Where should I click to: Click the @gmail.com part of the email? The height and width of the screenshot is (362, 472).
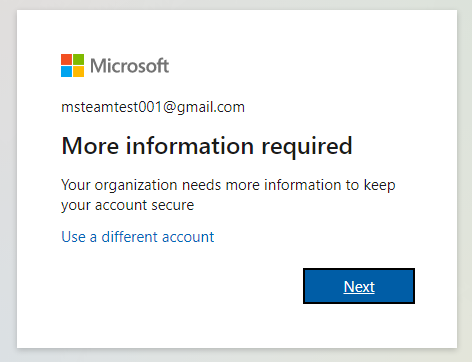point(204,108)
